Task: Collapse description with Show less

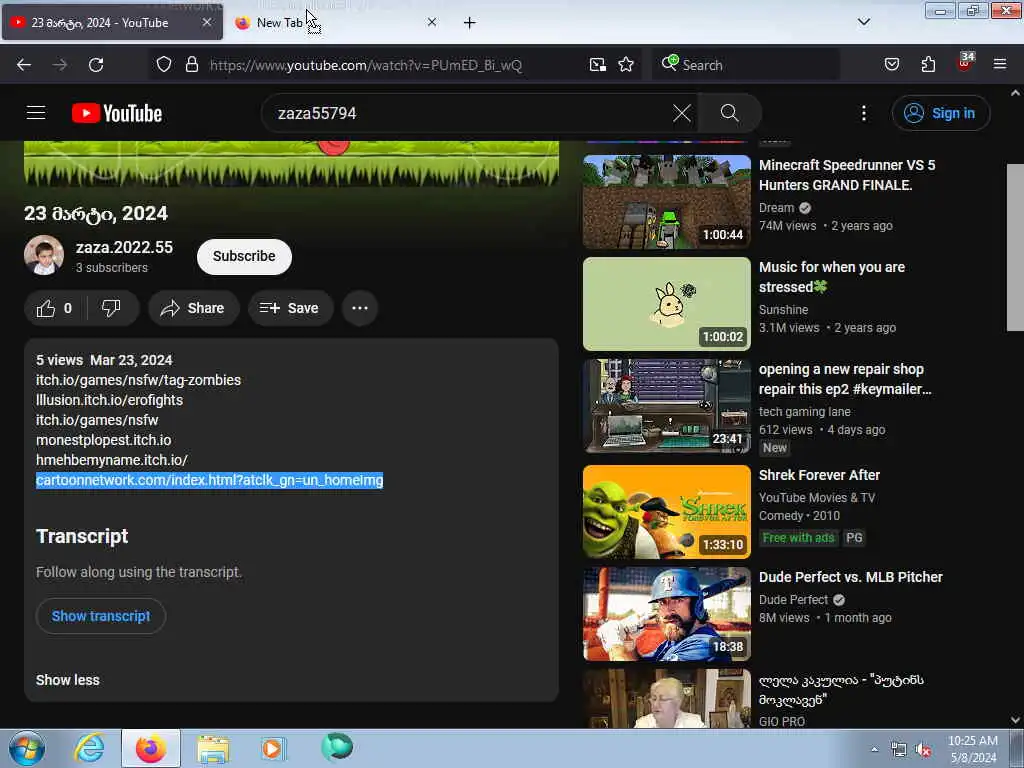Action: 68,680
